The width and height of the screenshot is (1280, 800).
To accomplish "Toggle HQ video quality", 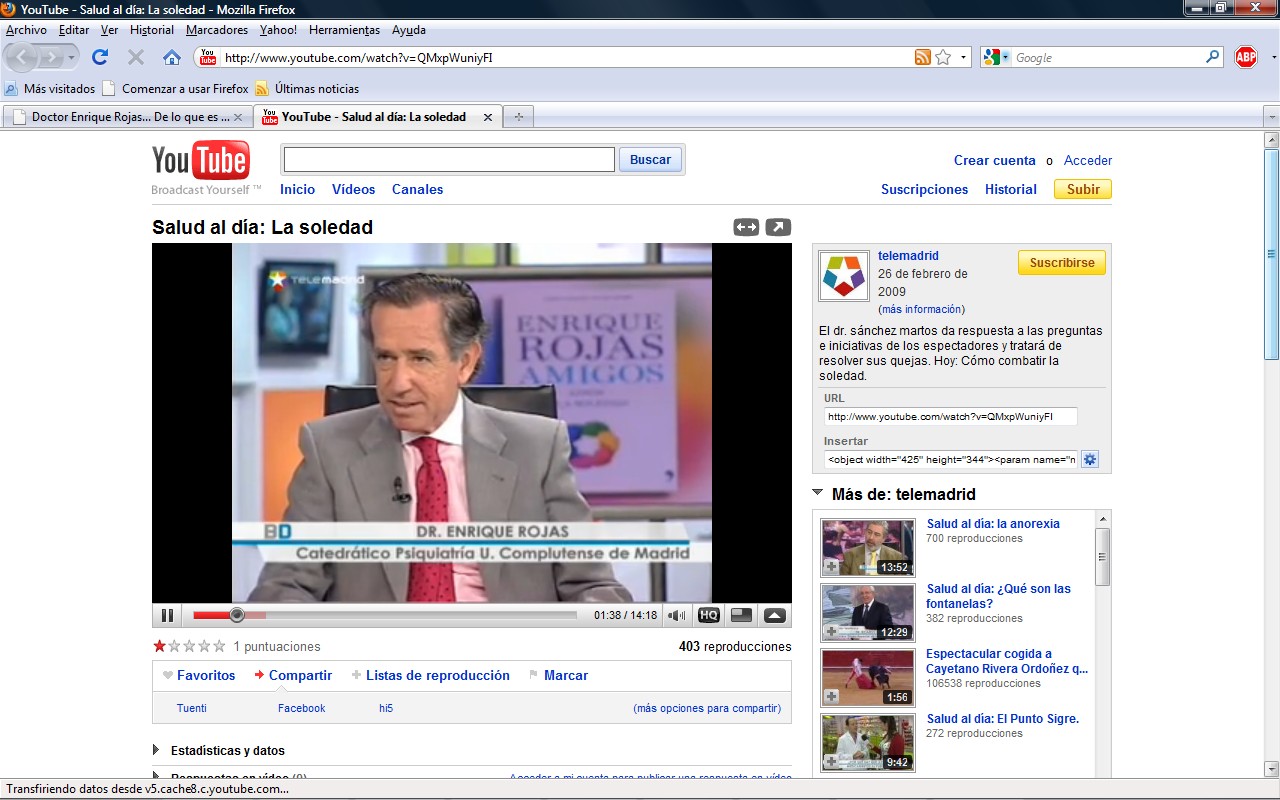I will 708,615.
